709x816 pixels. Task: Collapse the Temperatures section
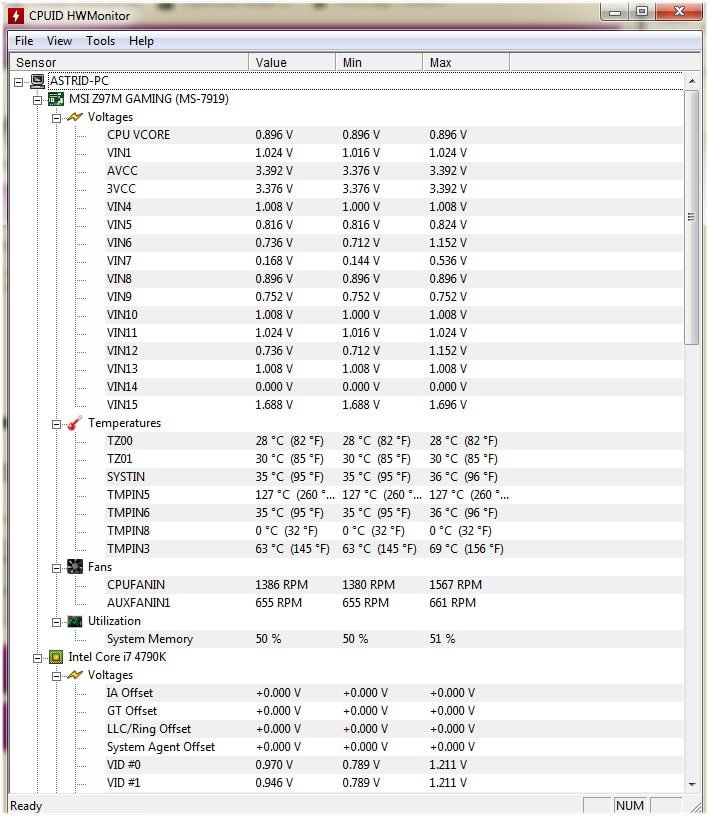coord(57,423)
